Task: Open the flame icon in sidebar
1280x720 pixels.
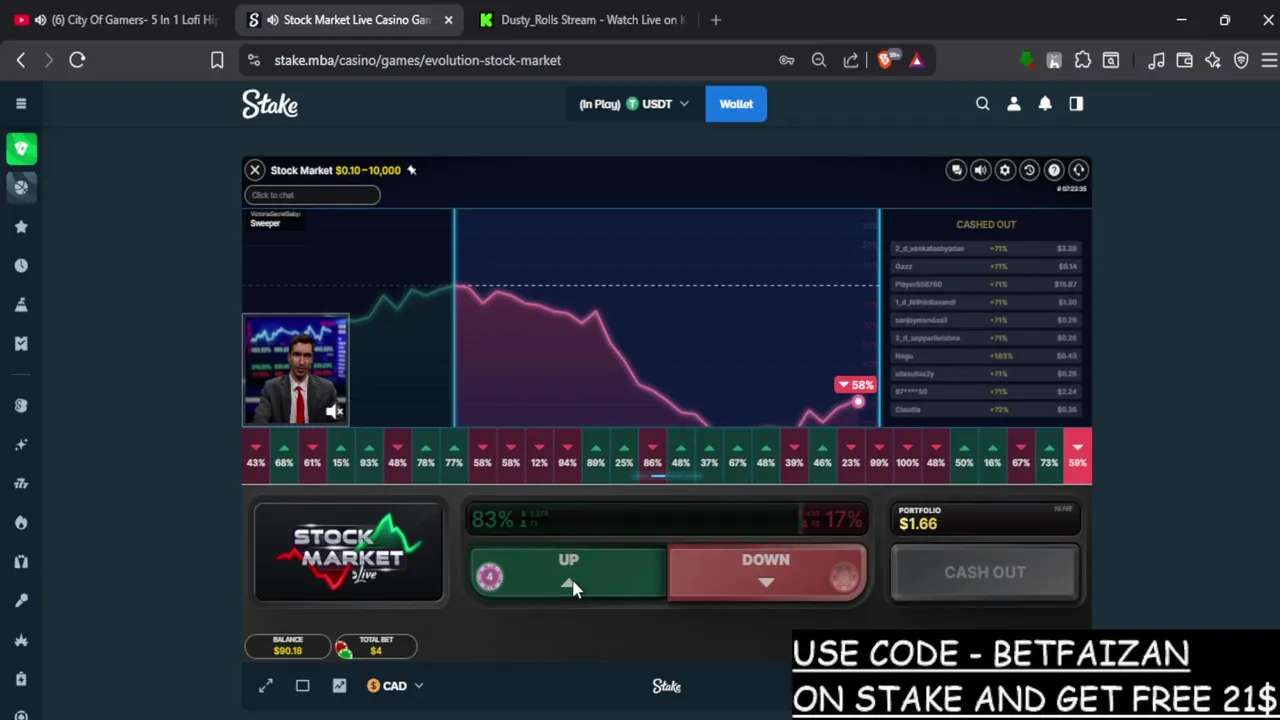Action: point(21,523)
